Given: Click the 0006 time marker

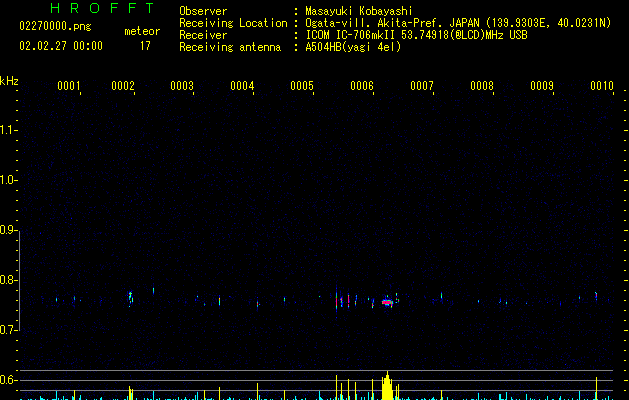Looking at the screenshot, I should click(362, 85).
